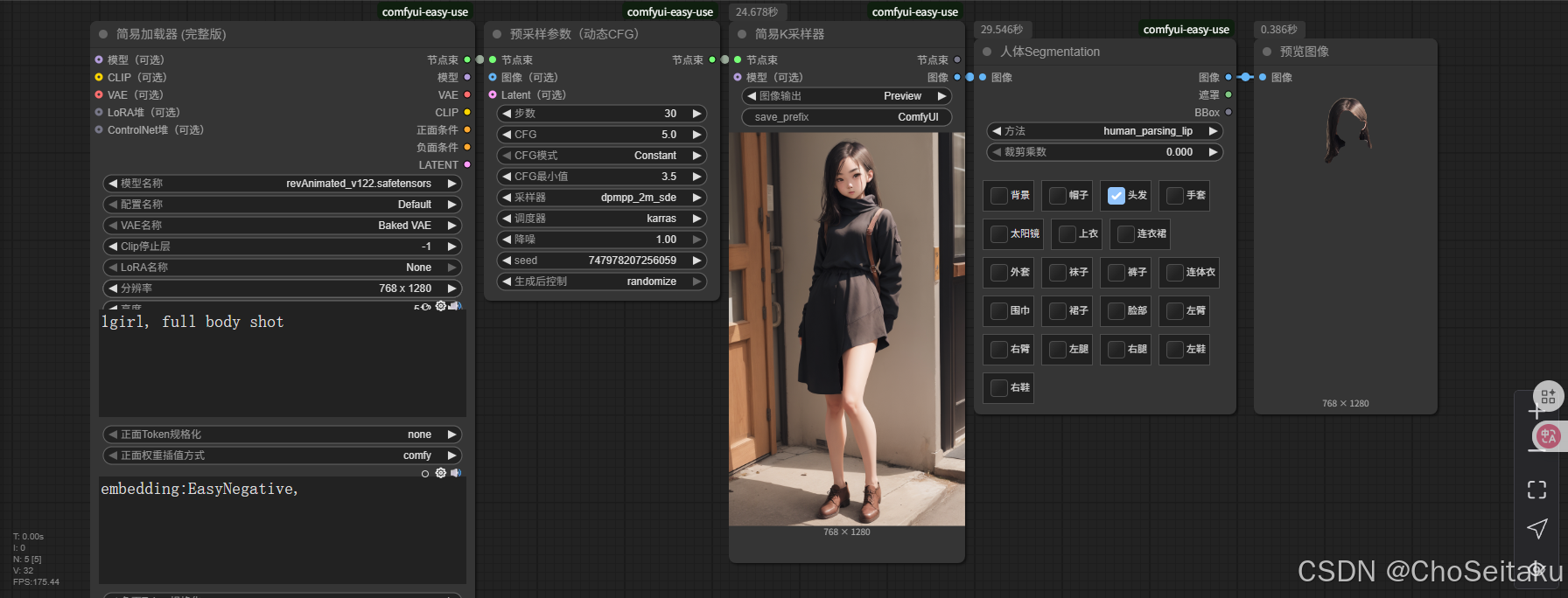The height and width of the screenshot is (598, 1568).
Task: Click the VAE output port of loader
Action: (467, 94)
